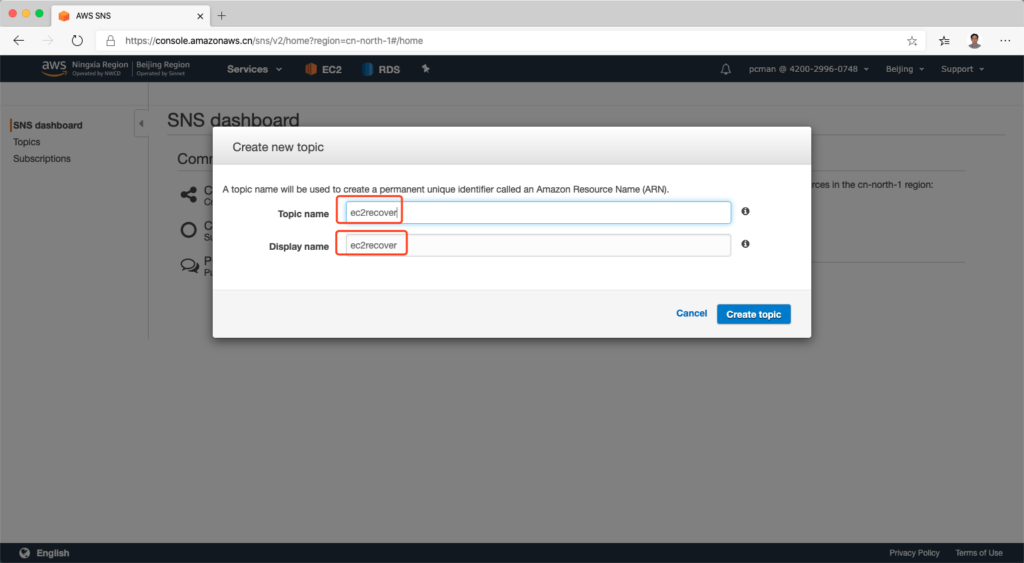This screenshot has height=563, width=1024.
Task: Click the info icon beside Topic name
Action: pyautogui.click(x=746, y=212)
